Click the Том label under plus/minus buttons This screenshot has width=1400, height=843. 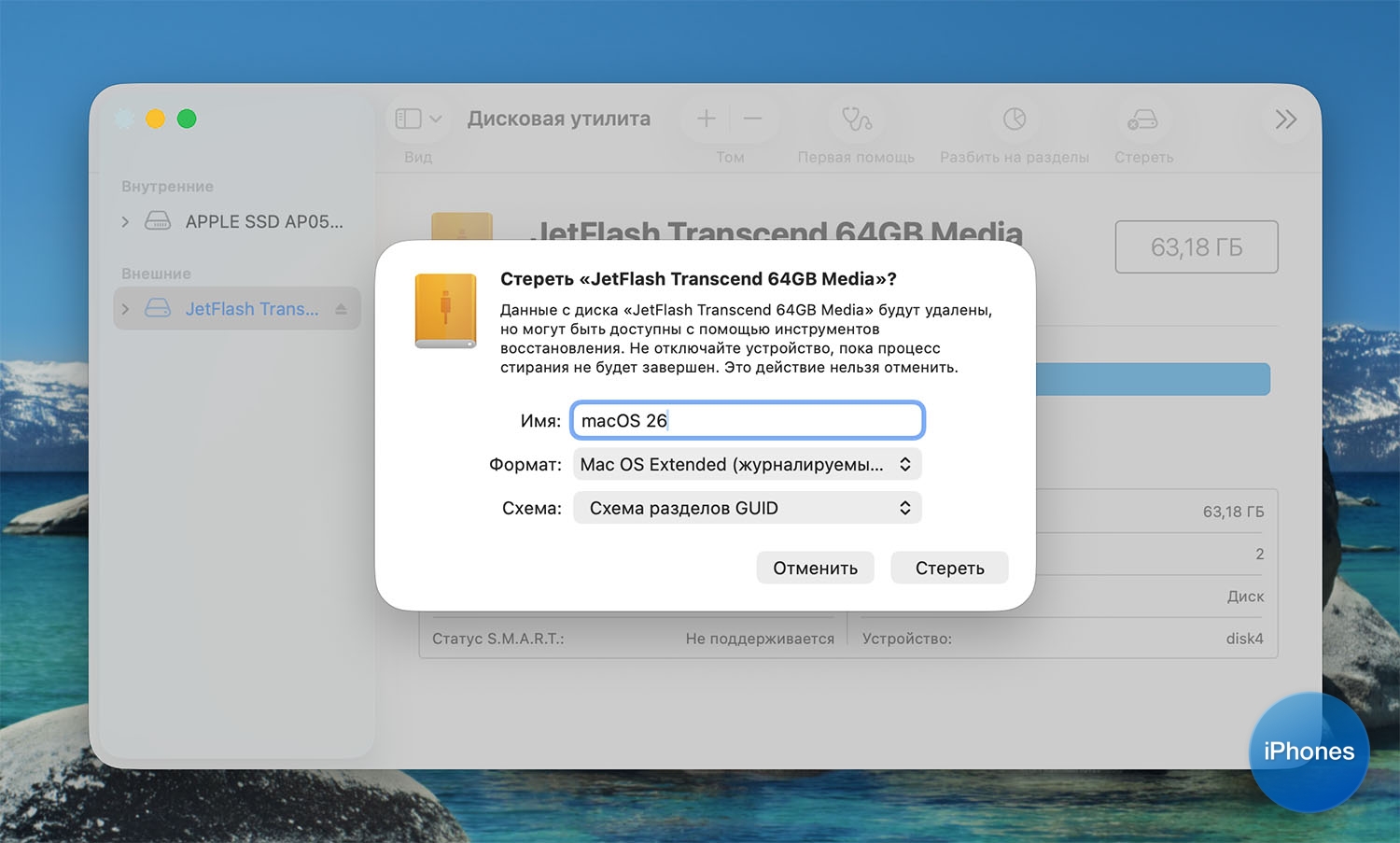coord(730,157)
